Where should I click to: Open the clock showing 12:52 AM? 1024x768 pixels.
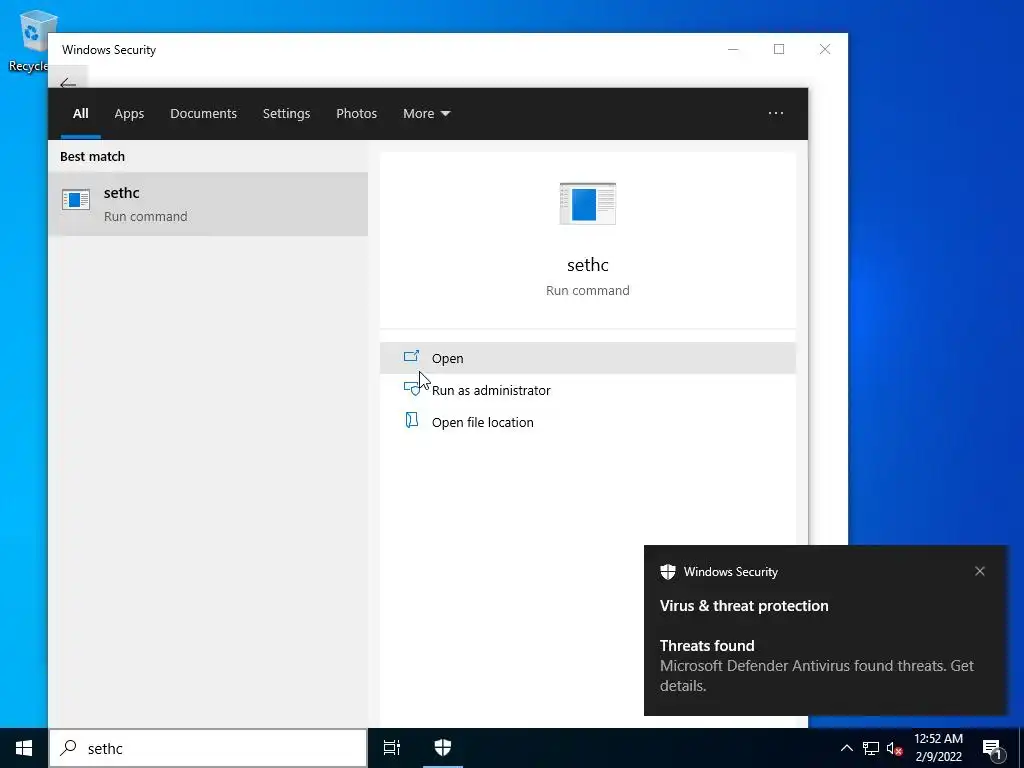[938, 748]
